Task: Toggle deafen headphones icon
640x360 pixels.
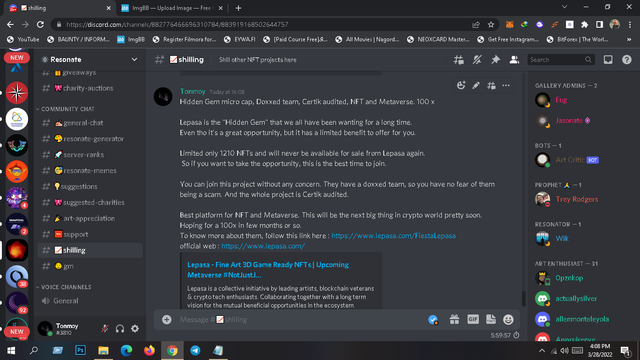Action: [120, 328]
